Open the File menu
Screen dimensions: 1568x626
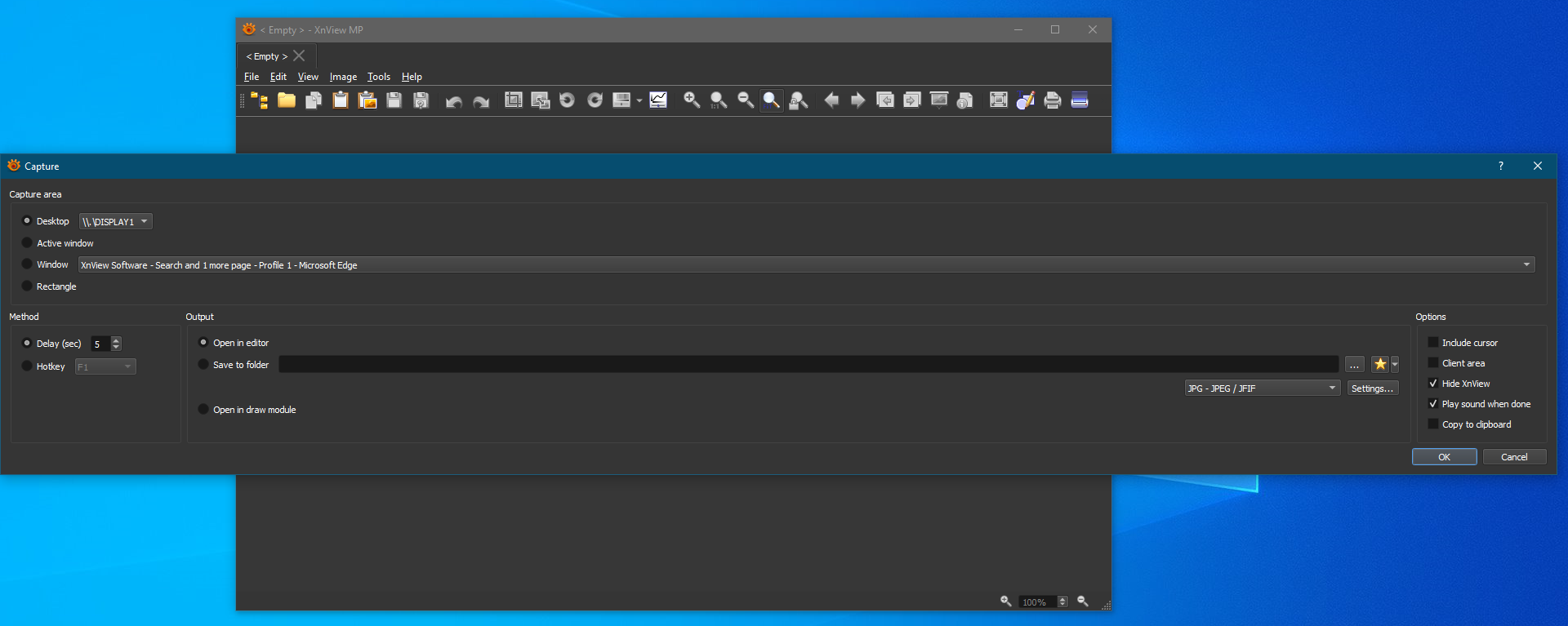pos(252,77)
